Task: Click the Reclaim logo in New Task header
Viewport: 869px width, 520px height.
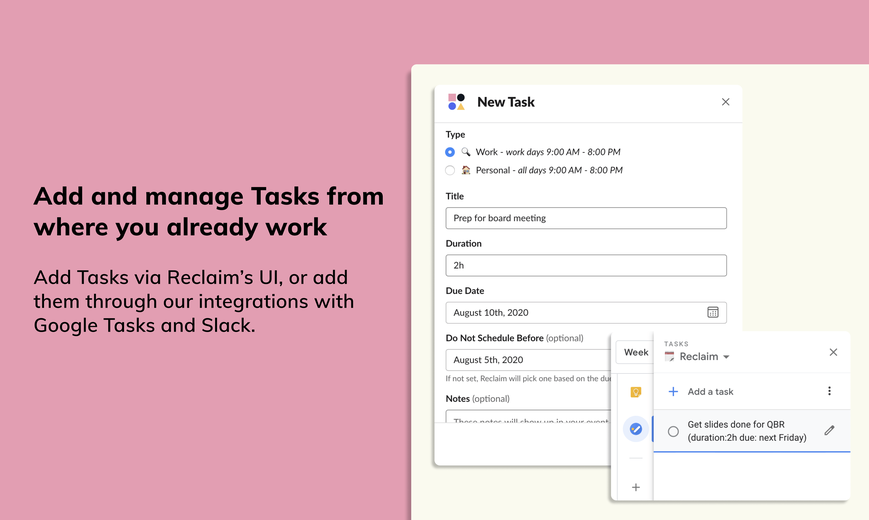Action: (x=456, y=102)
